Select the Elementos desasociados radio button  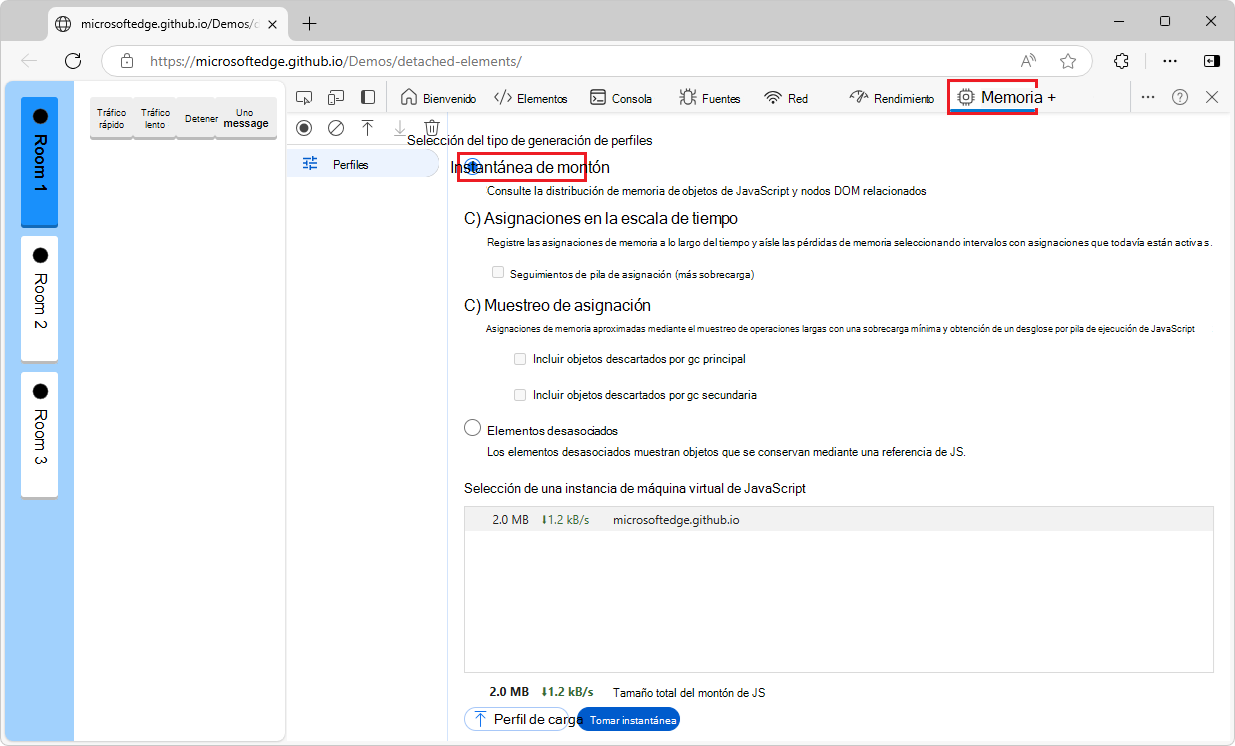pyautogui.click(x=473, y=429)
